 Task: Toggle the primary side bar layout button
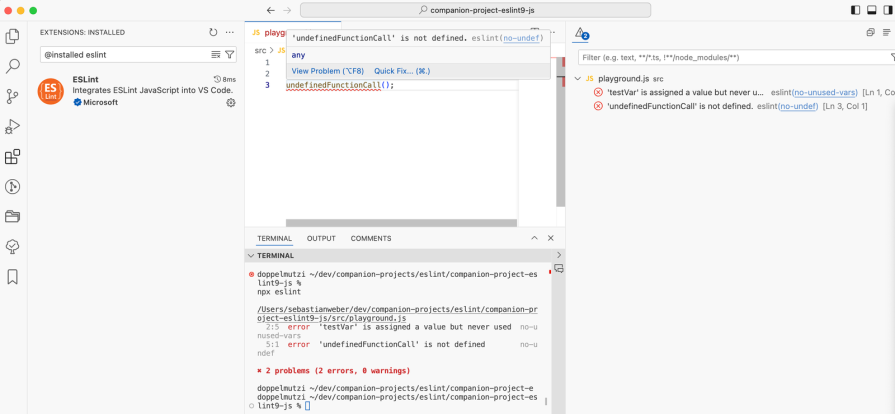pos(855,10)
